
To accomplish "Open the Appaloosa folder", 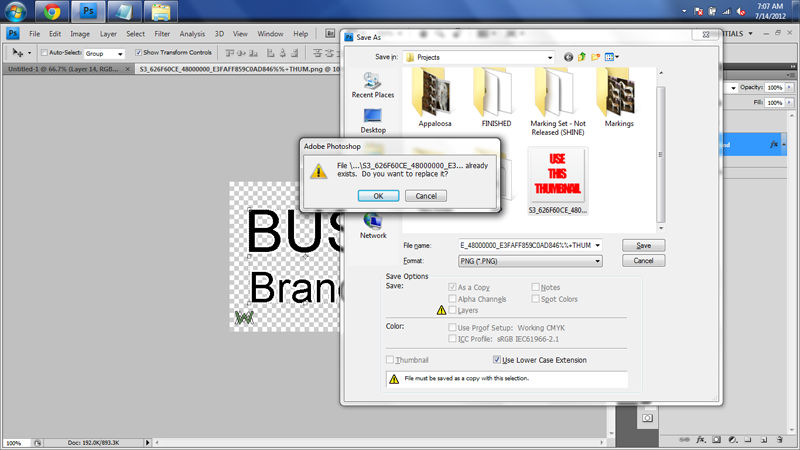I will tap(435, 98).
